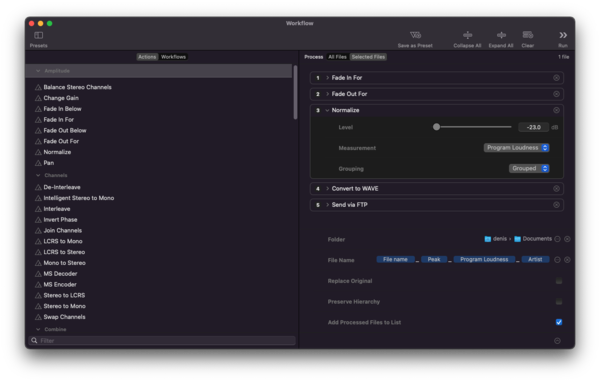Click the blue Documents folder icon
Image resolution: width=600 pixels, height=382 pixels.
click(517, 239)
